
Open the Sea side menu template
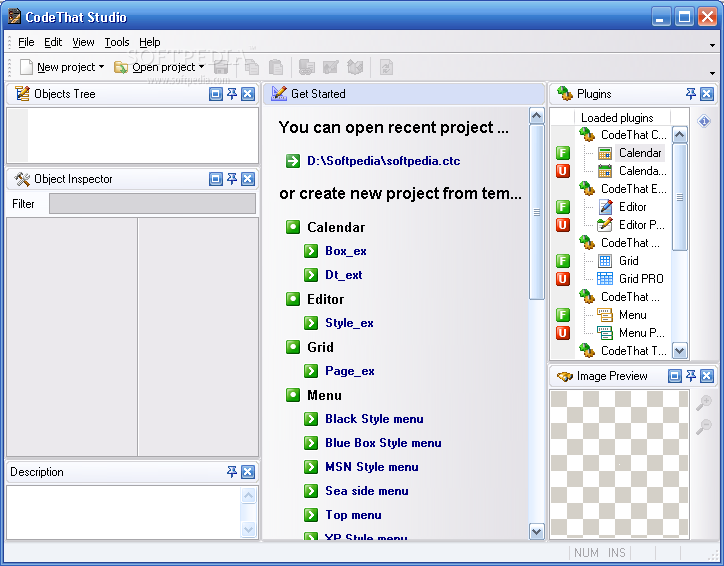coord(367,491)
